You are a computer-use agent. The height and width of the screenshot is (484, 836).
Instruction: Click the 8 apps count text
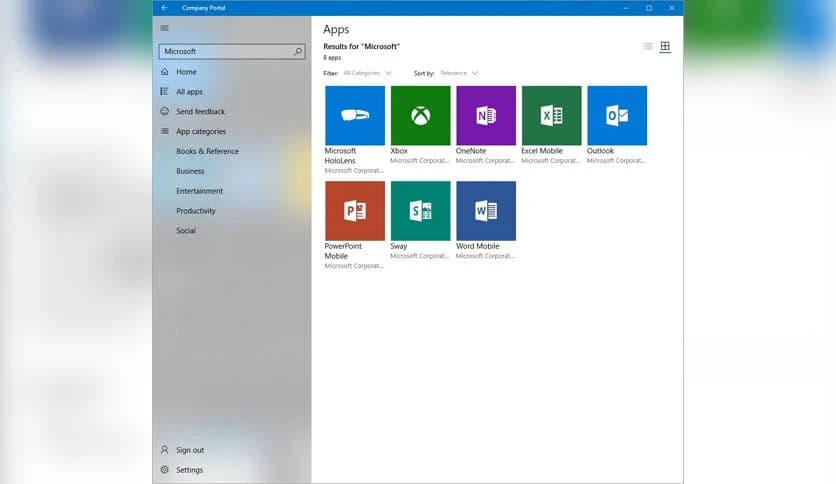[332, 58]
